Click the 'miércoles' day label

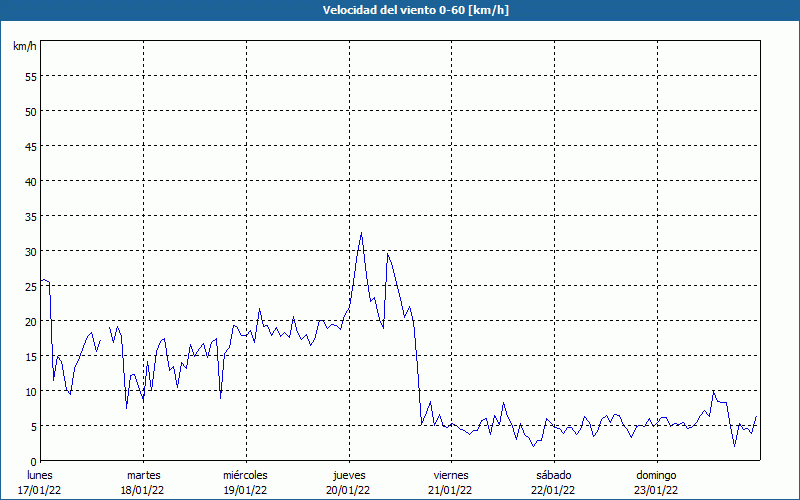coord(245,475)
